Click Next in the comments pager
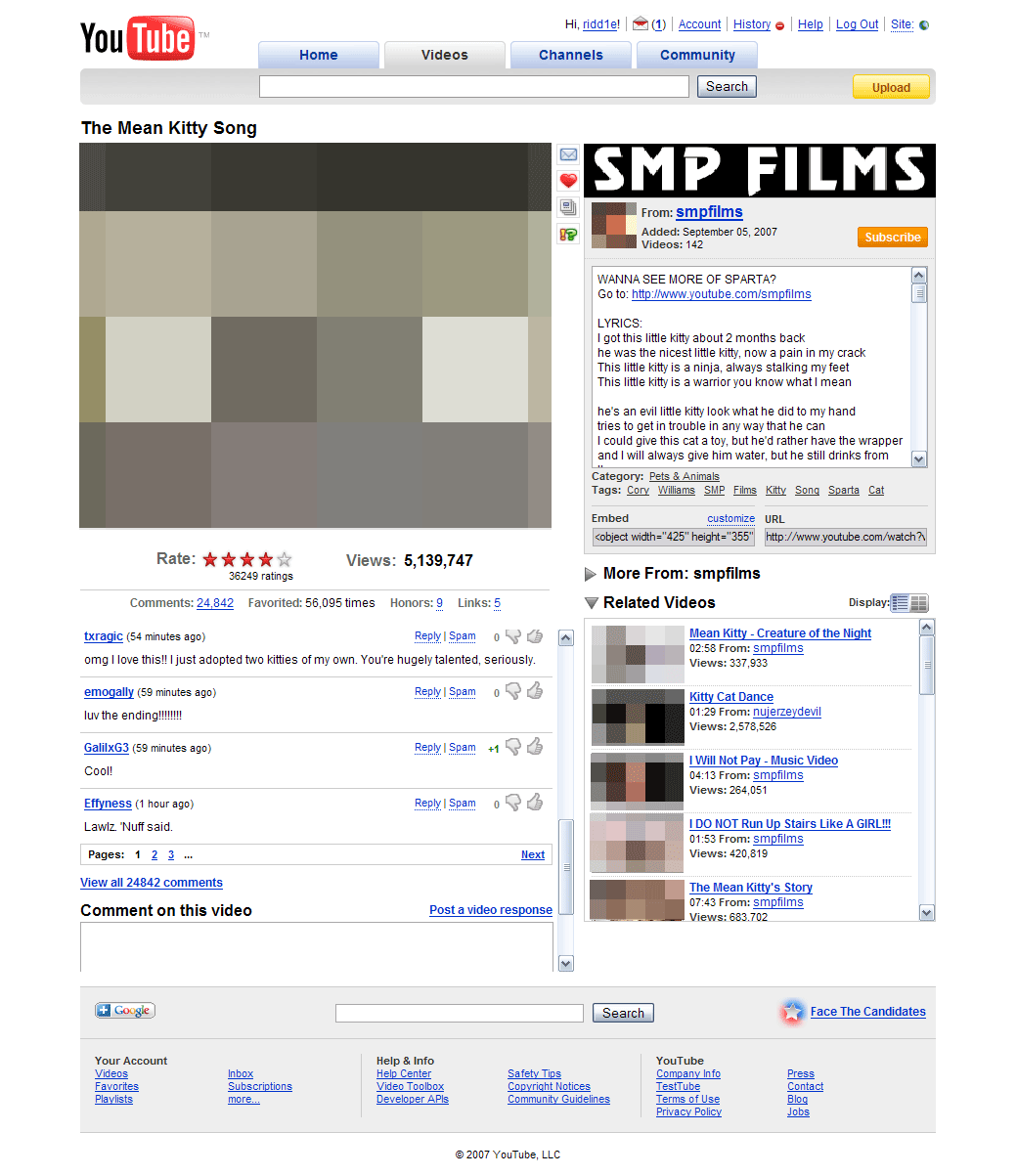 click(533, 854)
